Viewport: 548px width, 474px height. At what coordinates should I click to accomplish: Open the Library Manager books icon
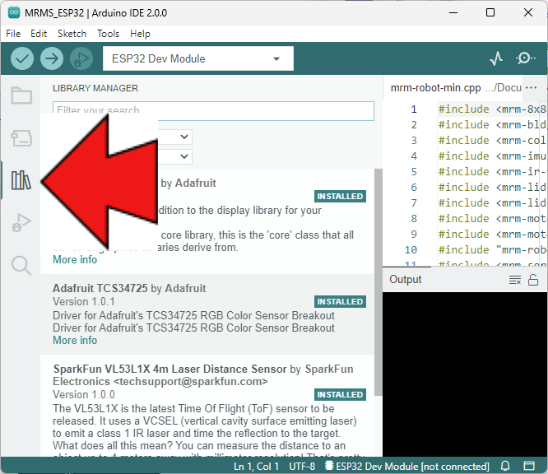tap(21, 180)
